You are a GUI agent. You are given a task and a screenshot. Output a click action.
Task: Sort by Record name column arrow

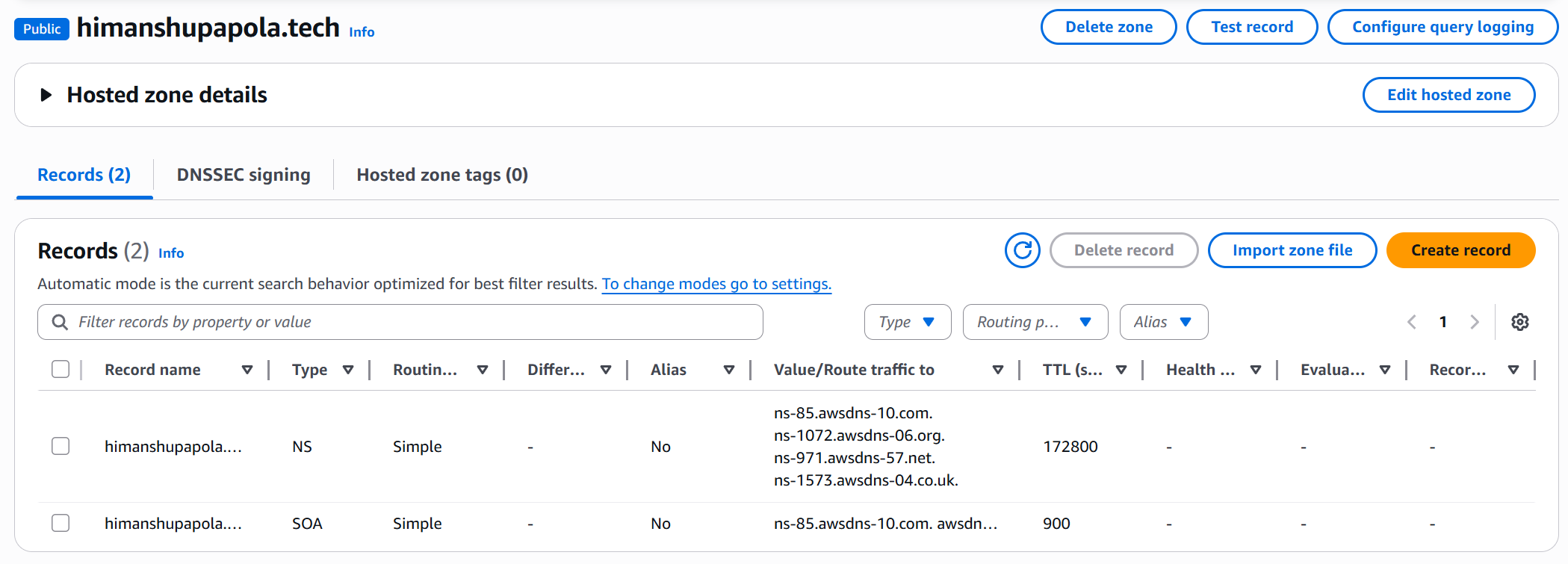[247, 370]
